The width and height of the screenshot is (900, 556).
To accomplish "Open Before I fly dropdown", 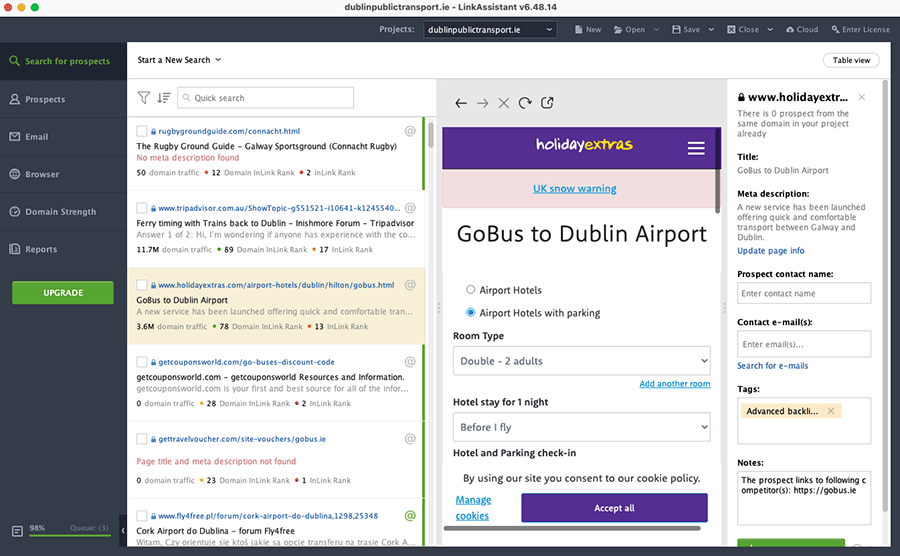I will [581, 427].
